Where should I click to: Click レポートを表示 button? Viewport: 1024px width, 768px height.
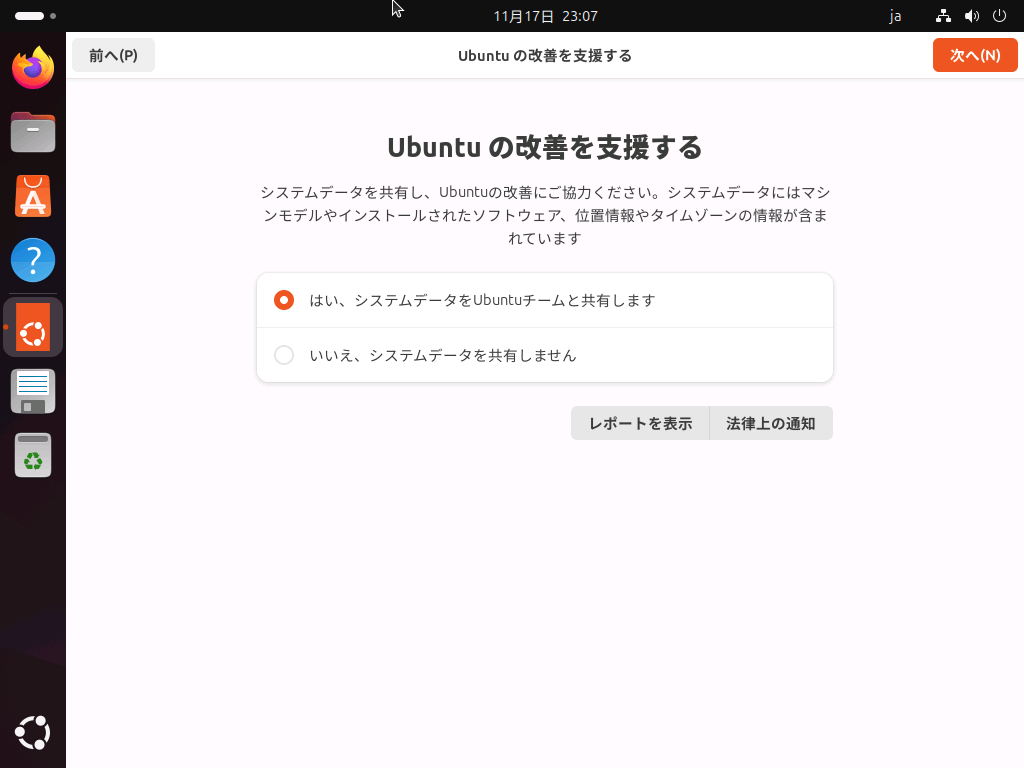640,423
